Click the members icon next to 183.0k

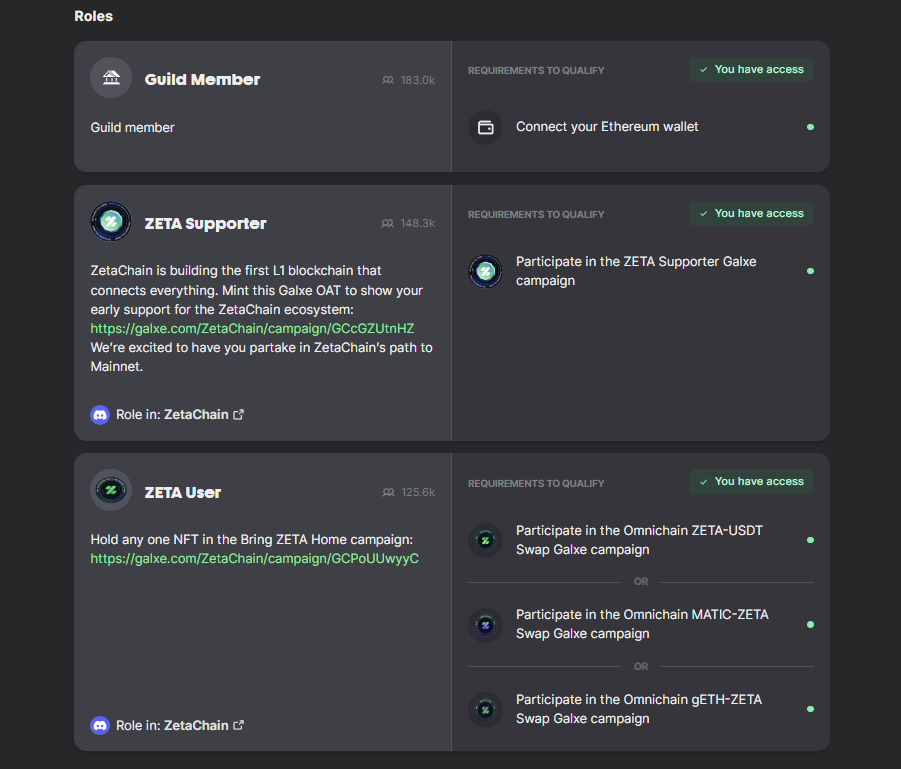388,80
